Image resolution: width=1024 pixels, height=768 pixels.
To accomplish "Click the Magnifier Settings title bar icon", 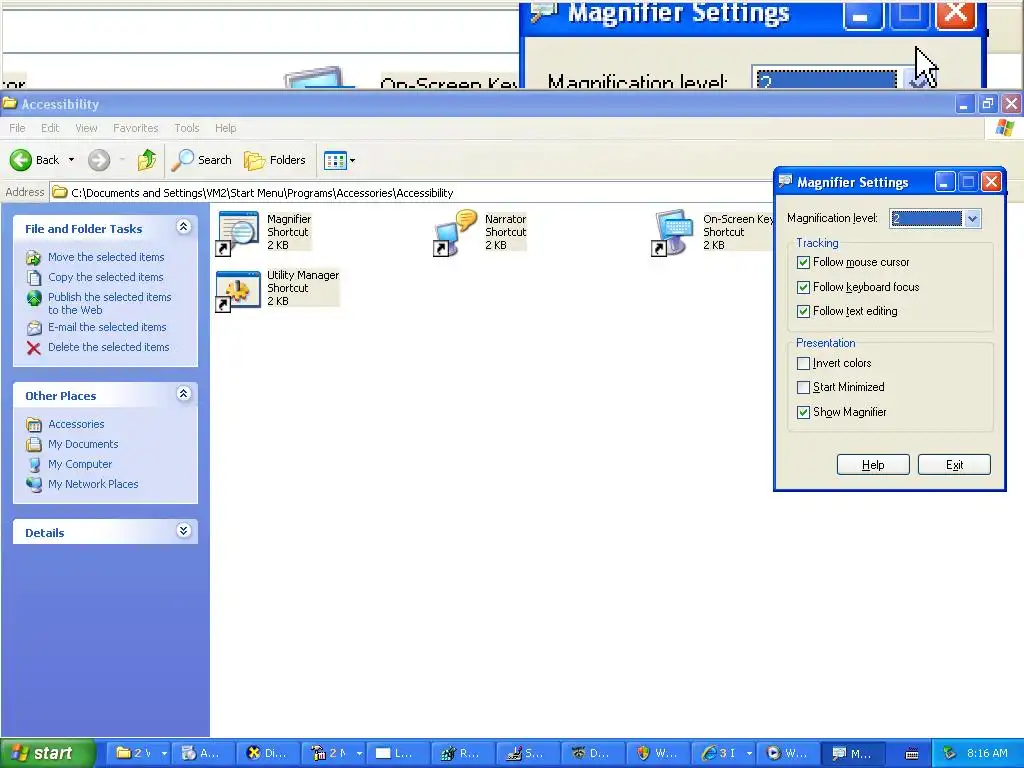I will [786, 182].
